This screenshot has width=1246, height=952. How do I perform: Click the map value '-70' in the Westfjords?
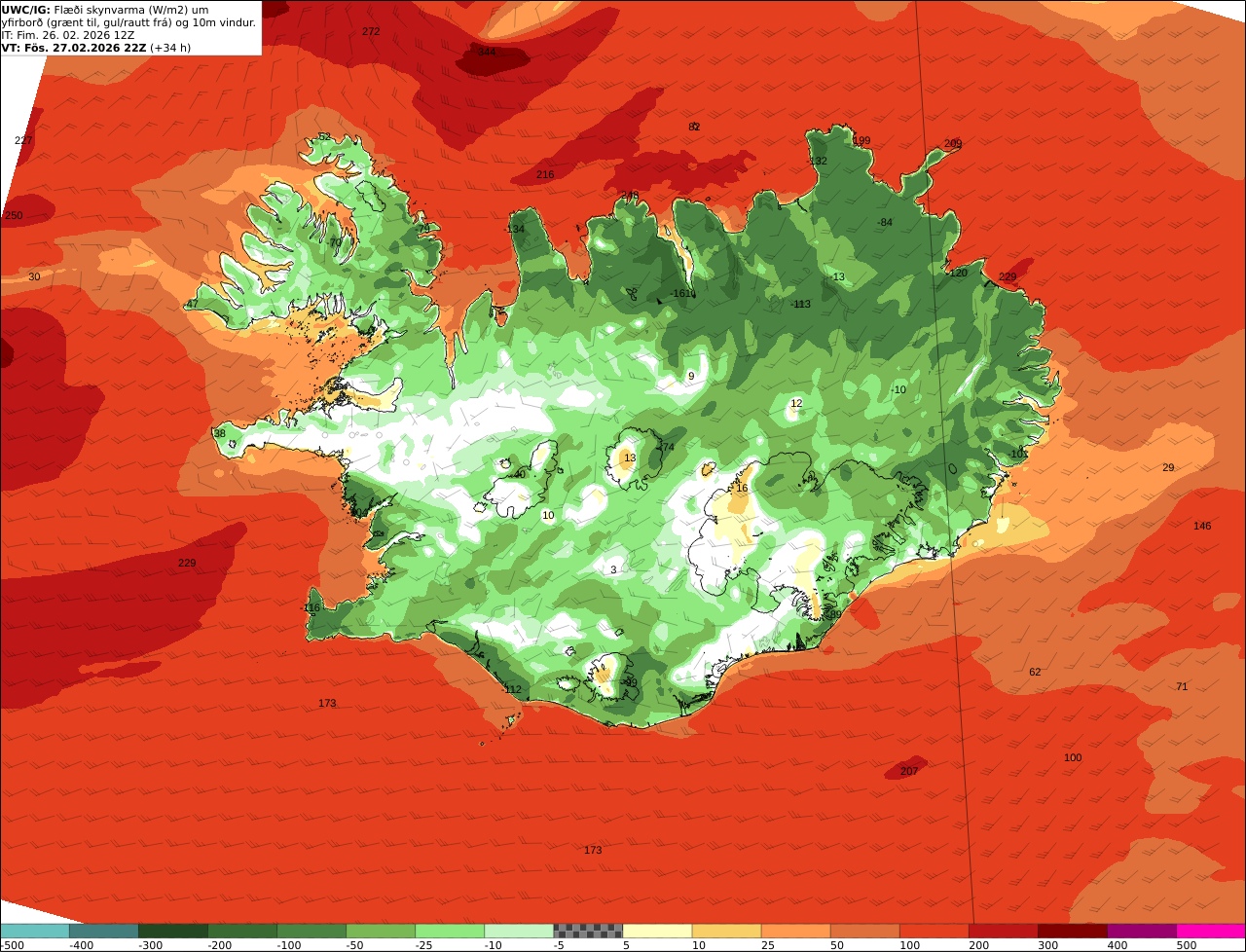334,242
